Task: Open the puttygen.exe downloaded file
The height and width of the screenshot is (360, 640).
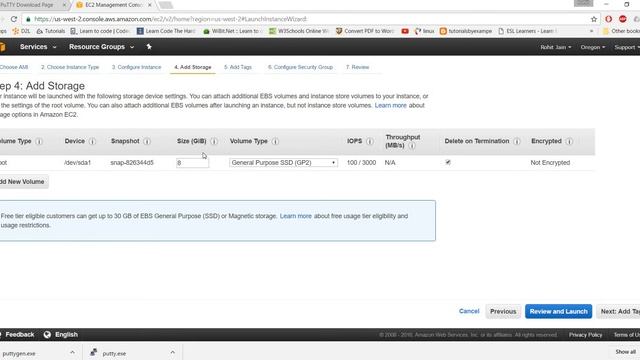Action: (x=20, y=353)
